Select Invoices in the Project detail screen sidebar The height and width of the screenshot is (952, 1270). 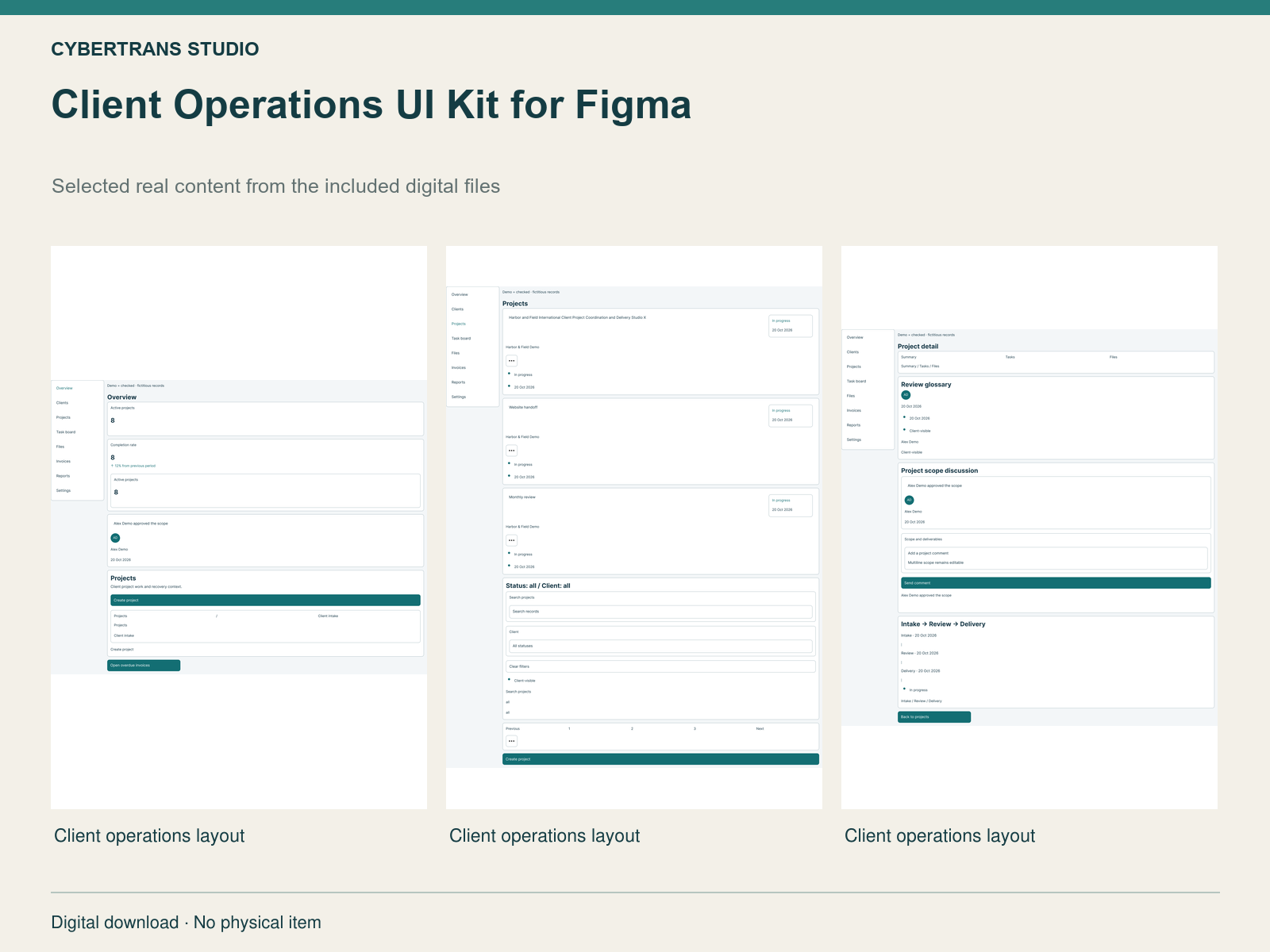854,411
